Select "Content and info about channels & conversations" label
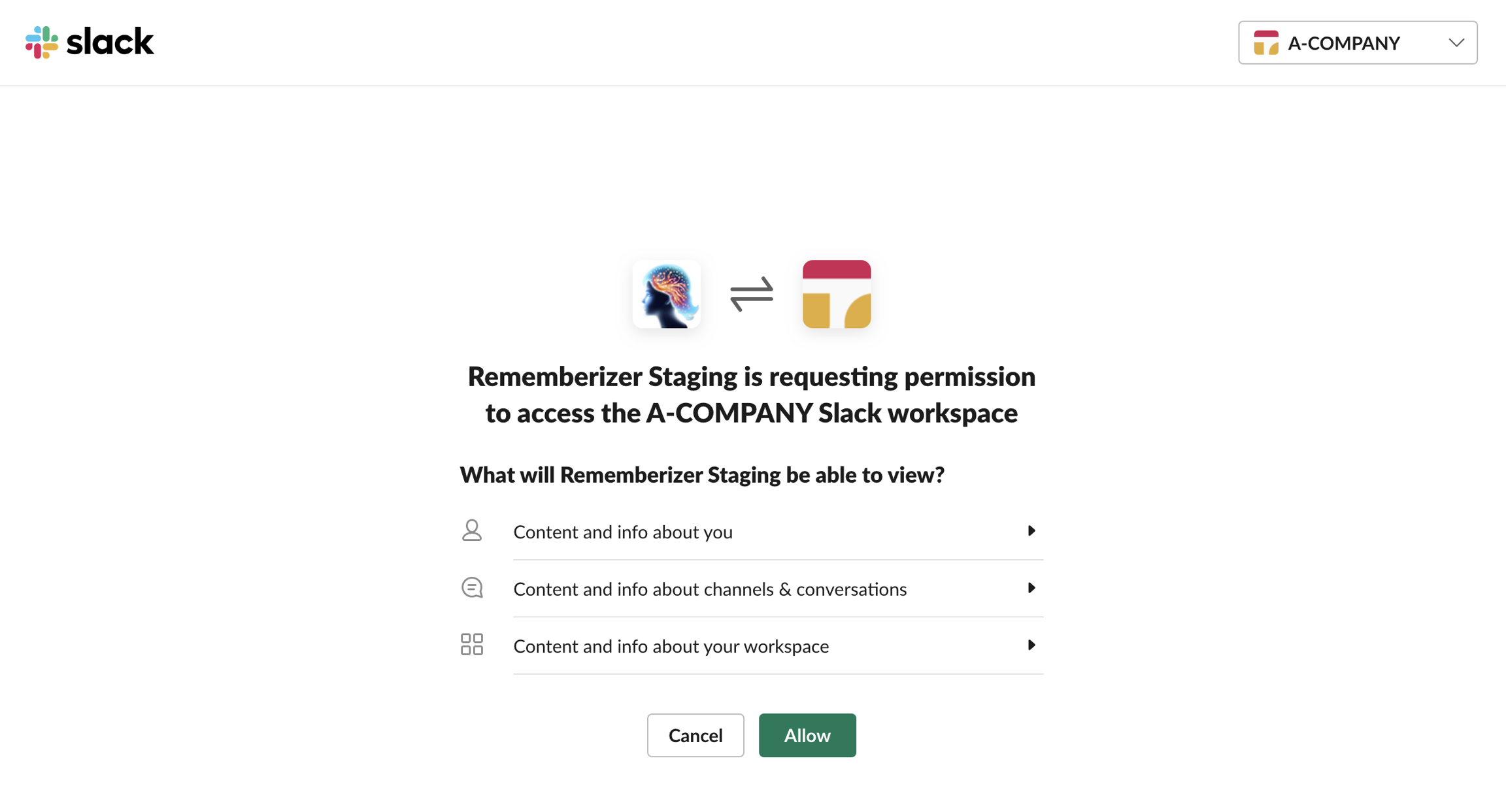Viewport: 1506px width, 812px height. coord(710,589)
